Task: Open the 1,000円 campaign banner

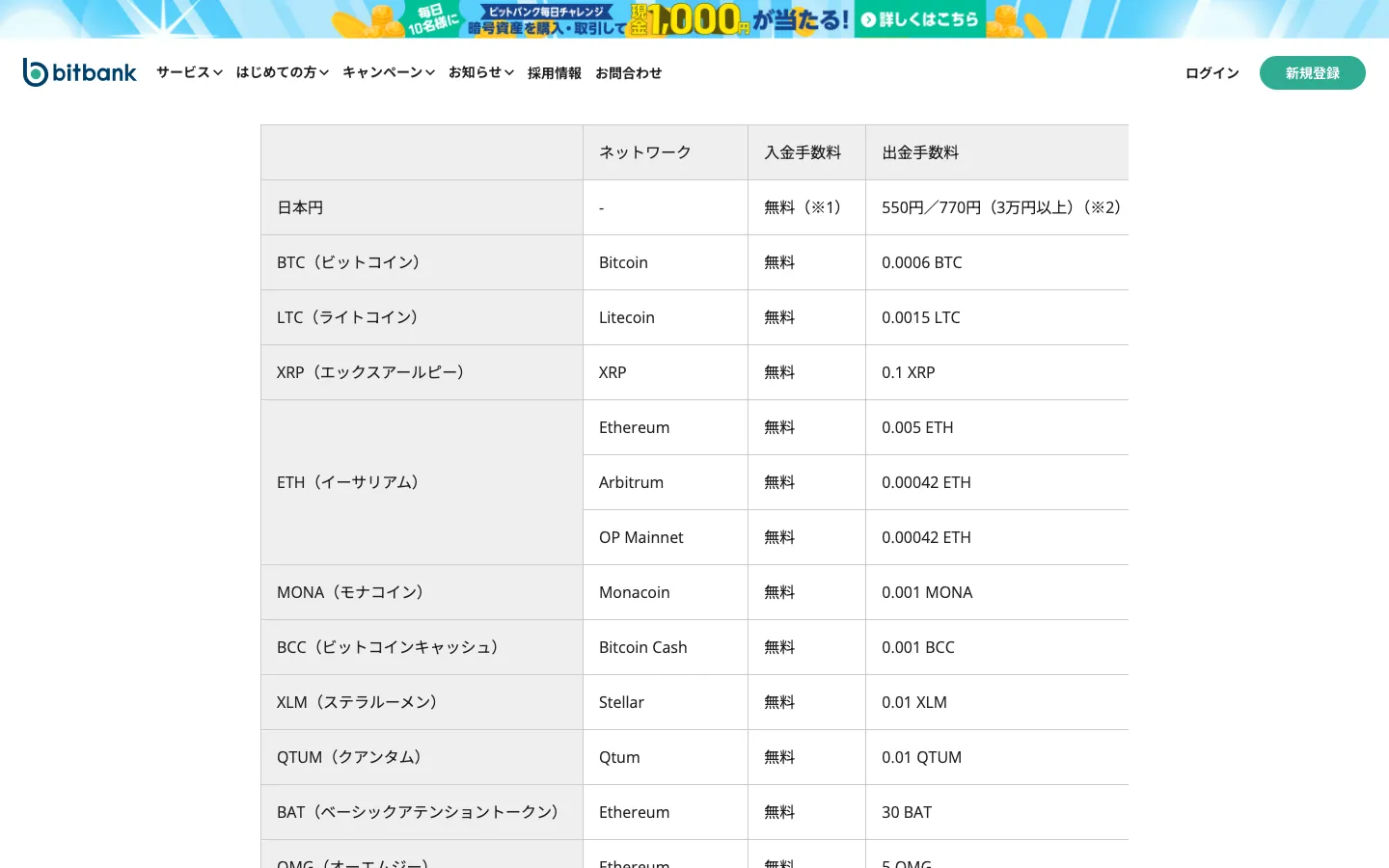Action: coord(694,19)
